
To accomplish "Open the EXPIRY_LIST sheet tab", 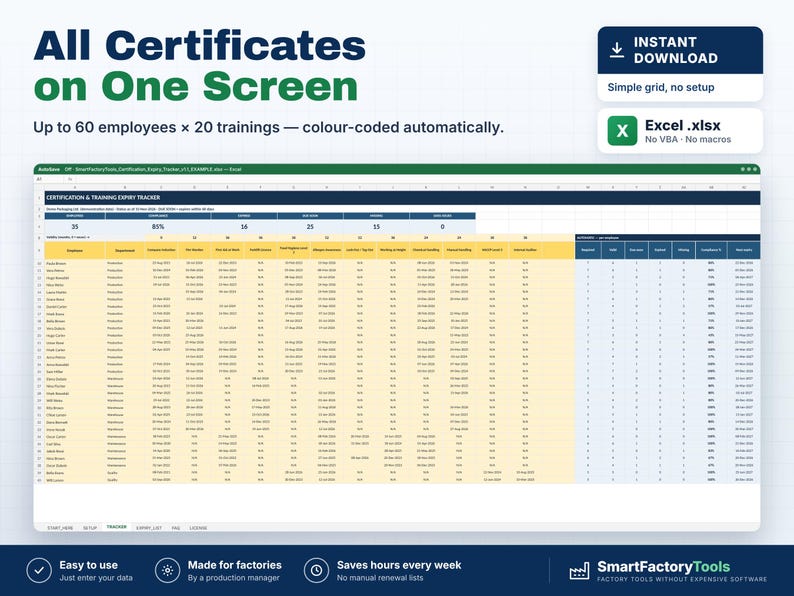I will click(149, 528).
